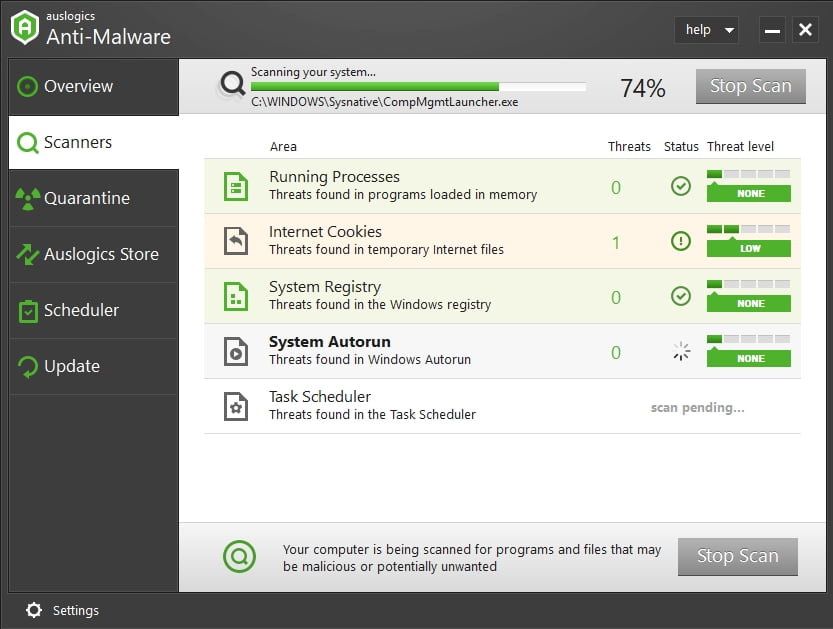Go to the Auslogics Store section
833x629 pixels.
pos(93,254)
